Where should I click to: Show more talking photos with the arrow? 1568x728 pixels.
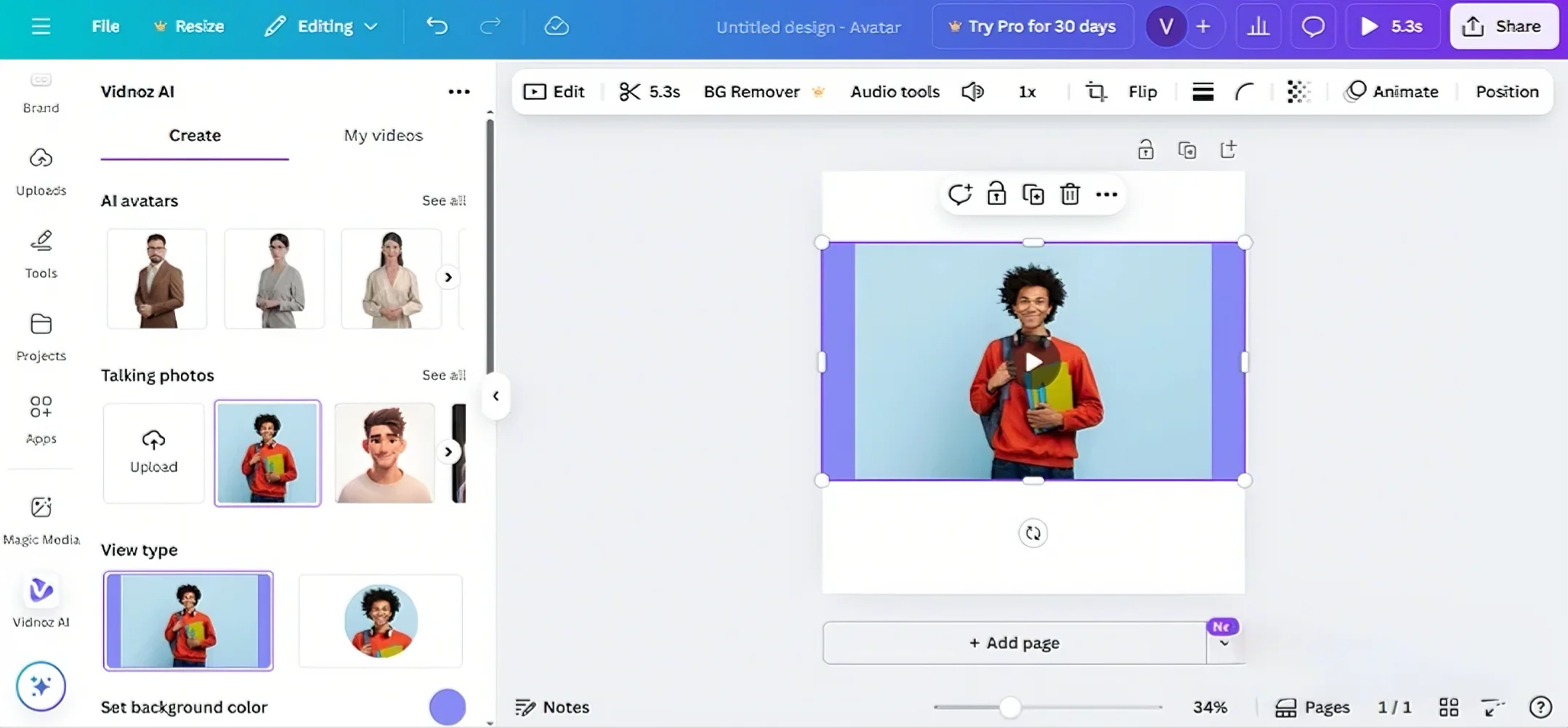448,452
